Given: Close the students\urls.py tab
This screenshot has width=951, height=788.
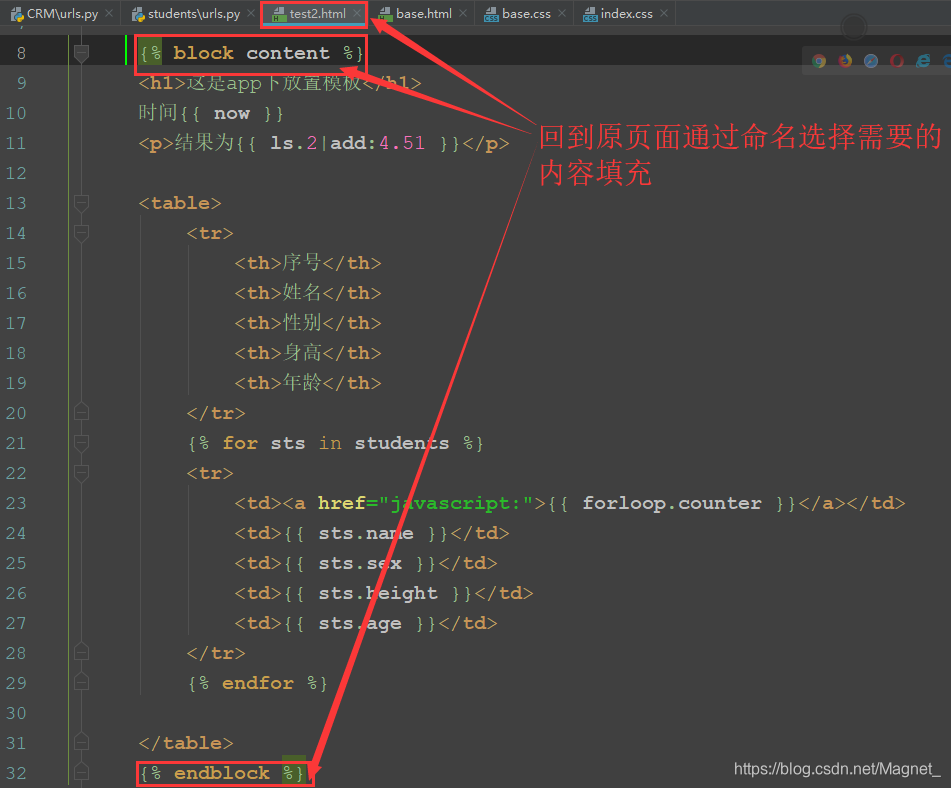Looking at the screenshot, I should (x=251, y=13).
